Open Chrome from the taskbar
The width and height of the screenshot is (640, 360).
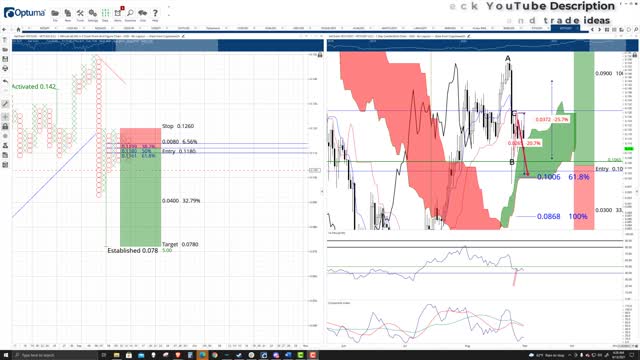(215, 355)
